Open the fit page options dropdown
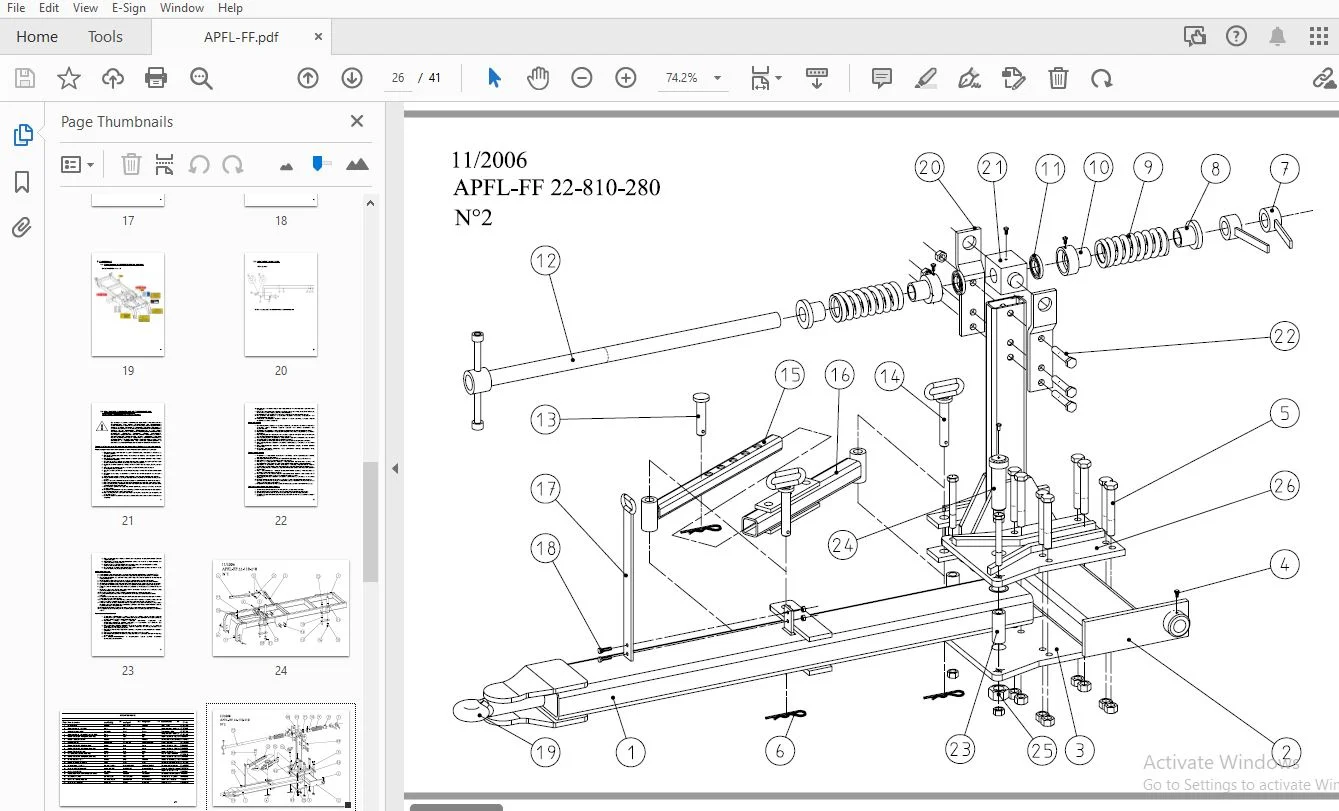 [766, 78]
